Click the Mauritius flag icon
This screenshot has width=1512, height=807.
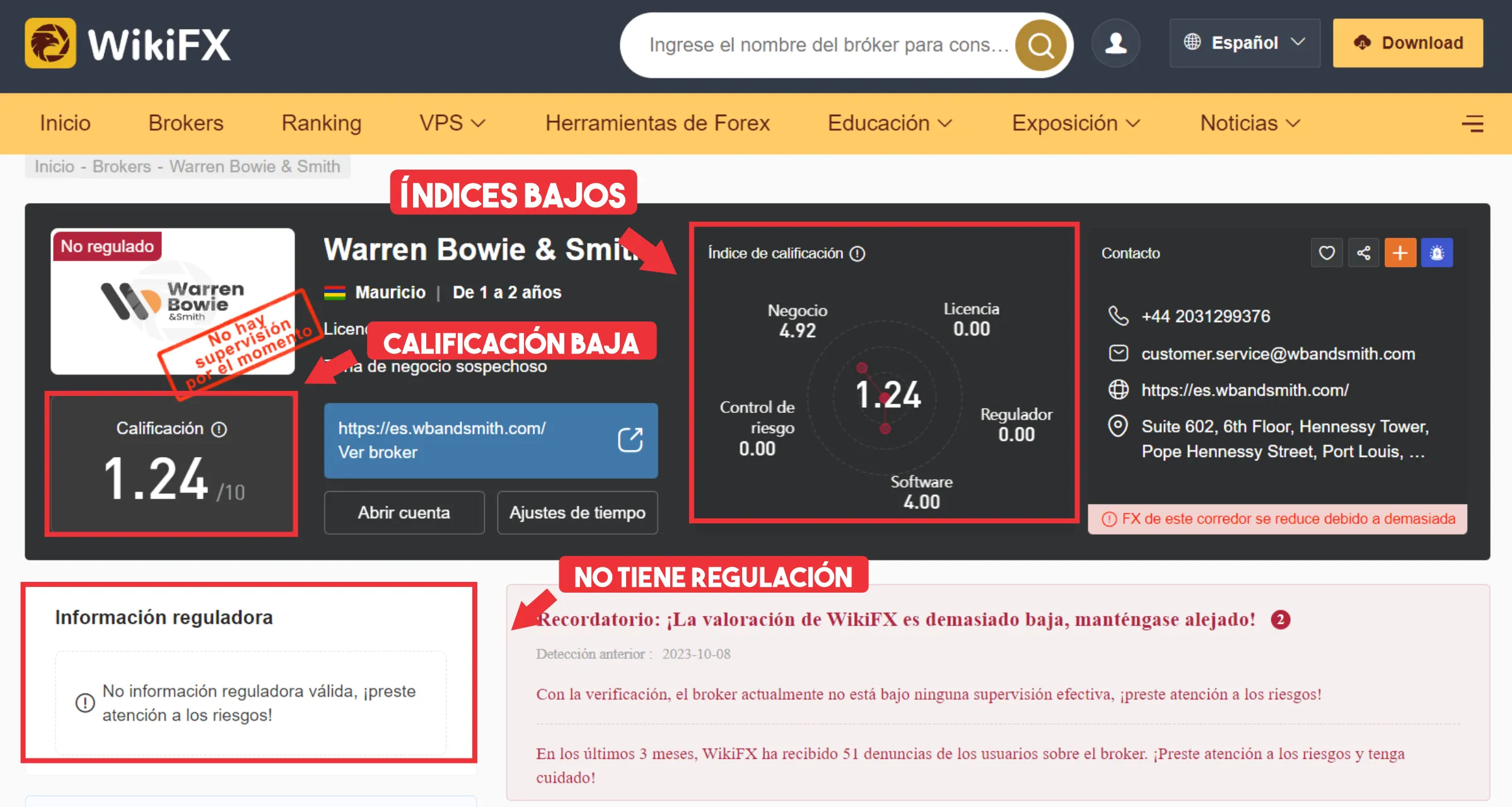point(335,293)
